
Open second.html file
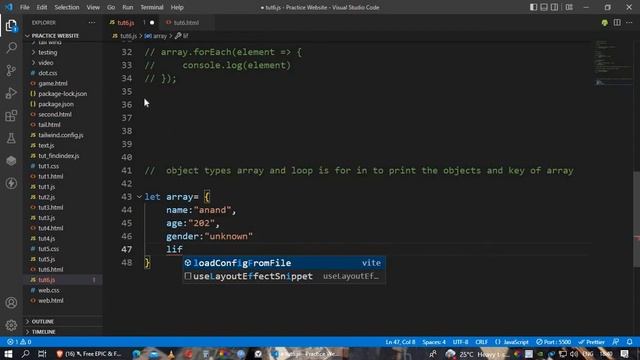pyautogui.click(x=55, y=114)
